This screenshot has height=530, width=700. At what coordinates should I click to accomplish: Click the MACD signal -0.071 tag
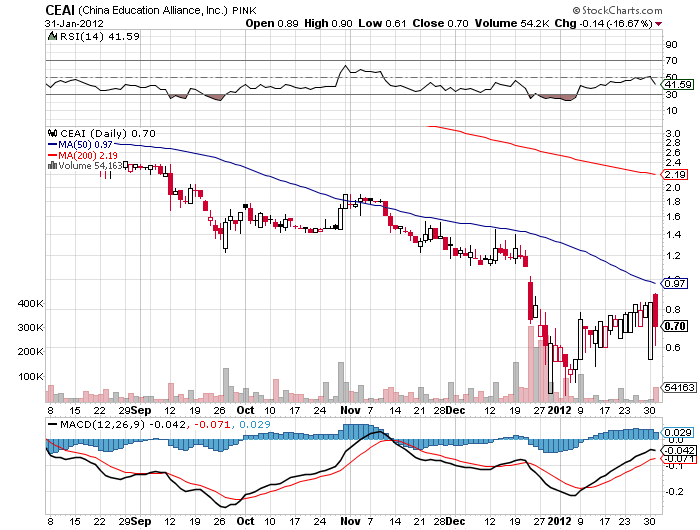(680, 459)
